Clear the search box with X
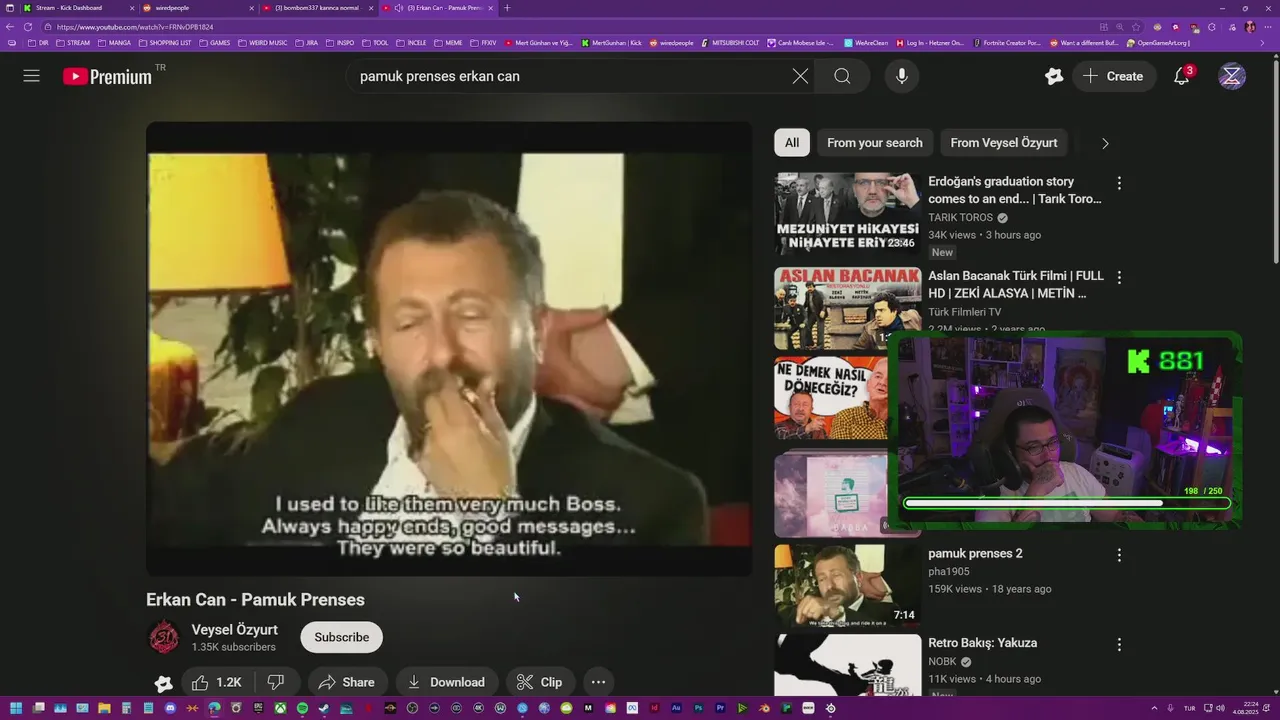Image resolution: width=1280 pixels, height=720 pixels. point(800,76)
